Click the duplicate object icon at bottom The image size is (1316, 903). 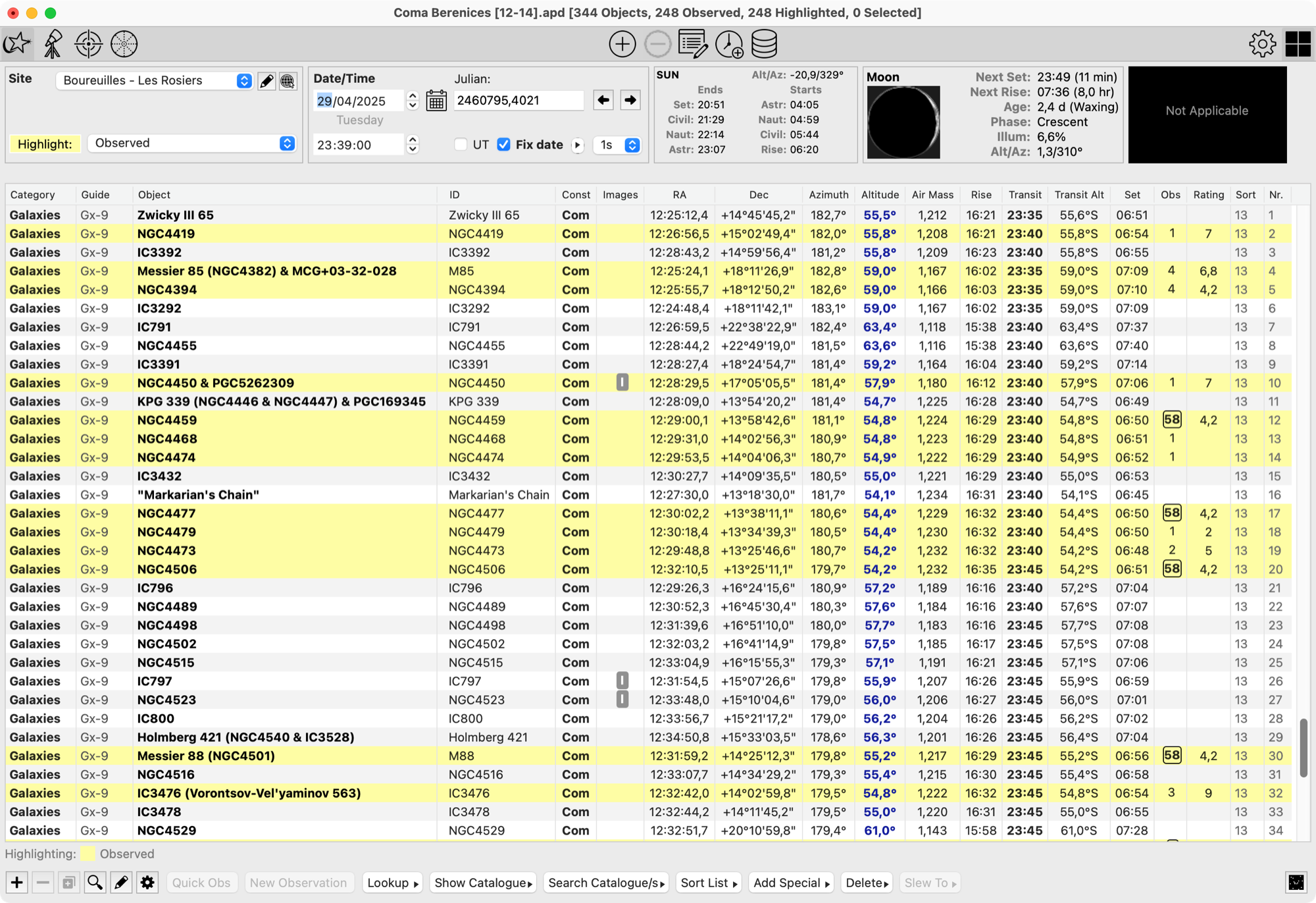point(68,883)
